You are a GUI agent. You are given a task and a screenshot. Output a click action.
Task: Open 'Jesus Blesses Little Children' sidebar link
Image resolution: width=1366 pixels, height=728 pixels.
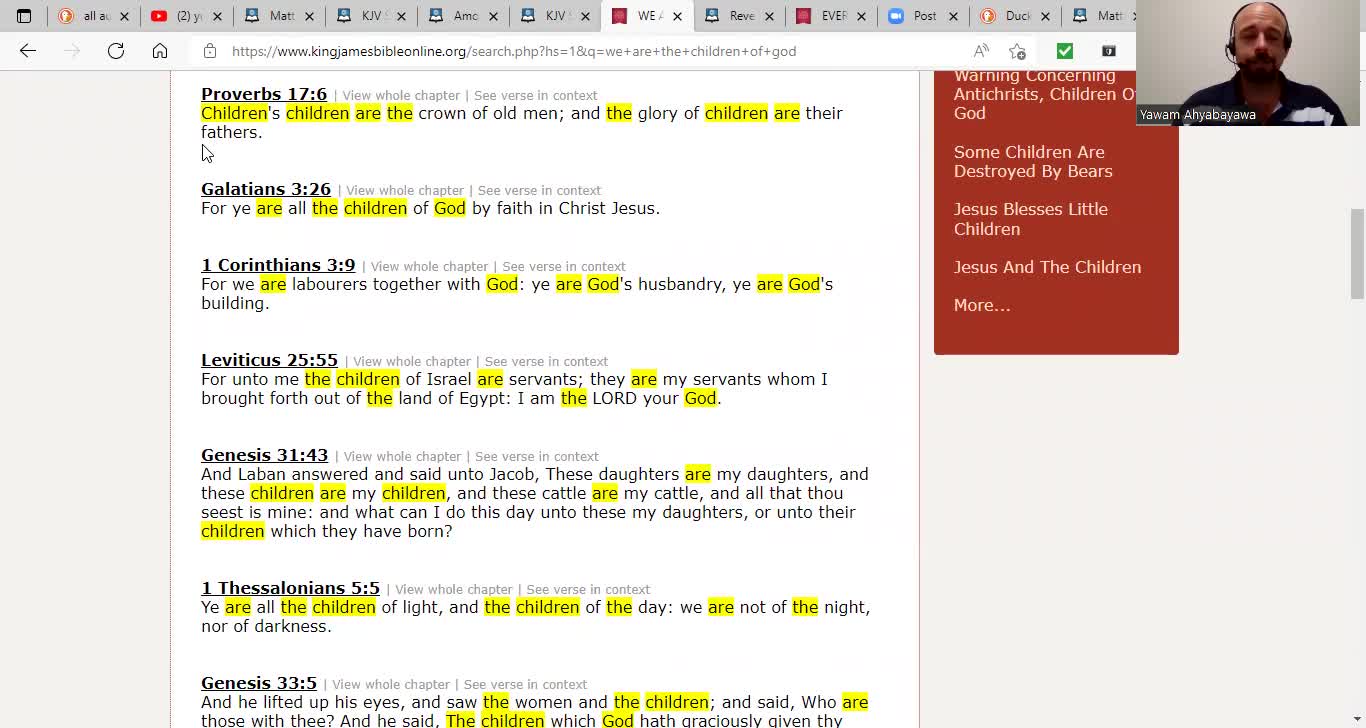tap(1031, 219)
